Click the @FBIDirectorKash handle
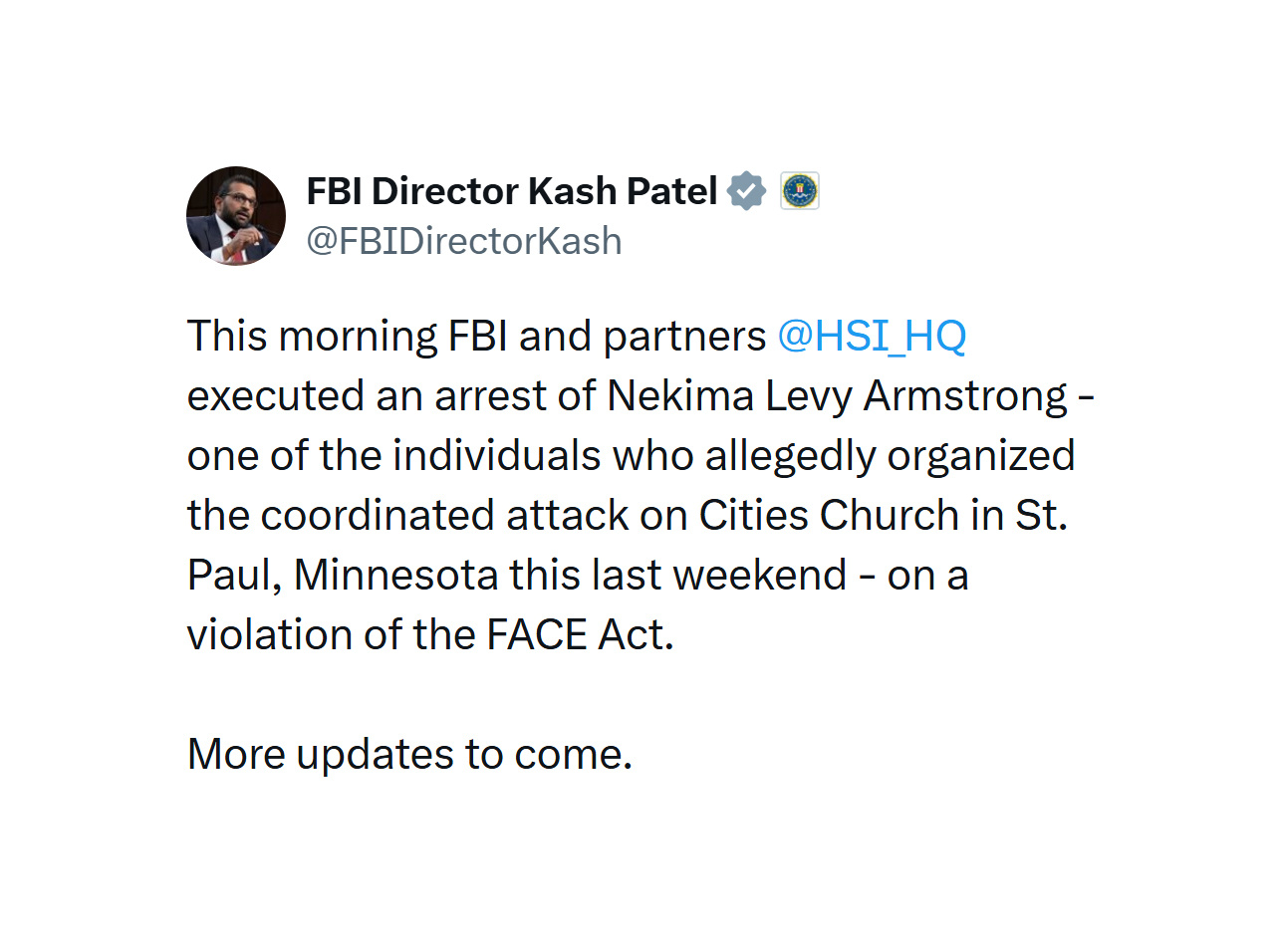1284x952 pixels. (463, 241)
